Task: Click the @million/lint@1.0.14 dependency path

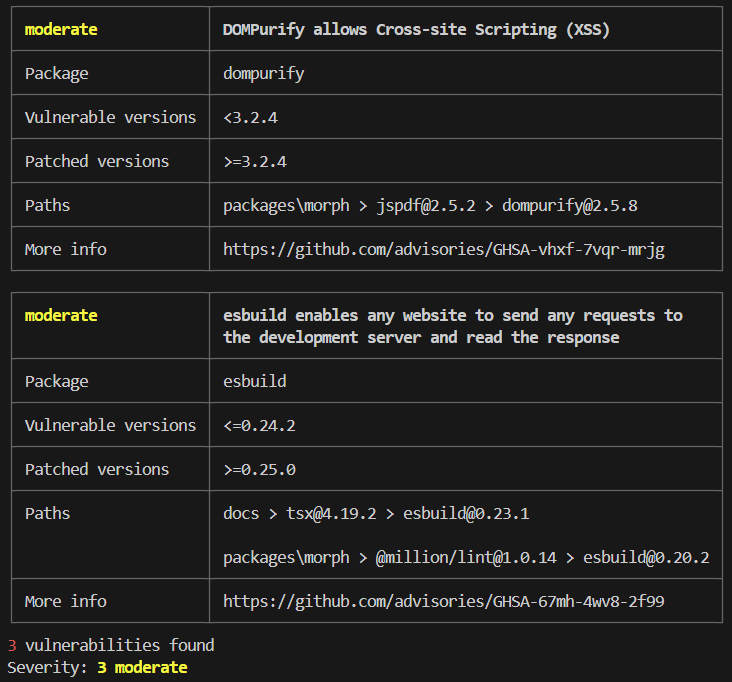Action: (x=465, y=557)
